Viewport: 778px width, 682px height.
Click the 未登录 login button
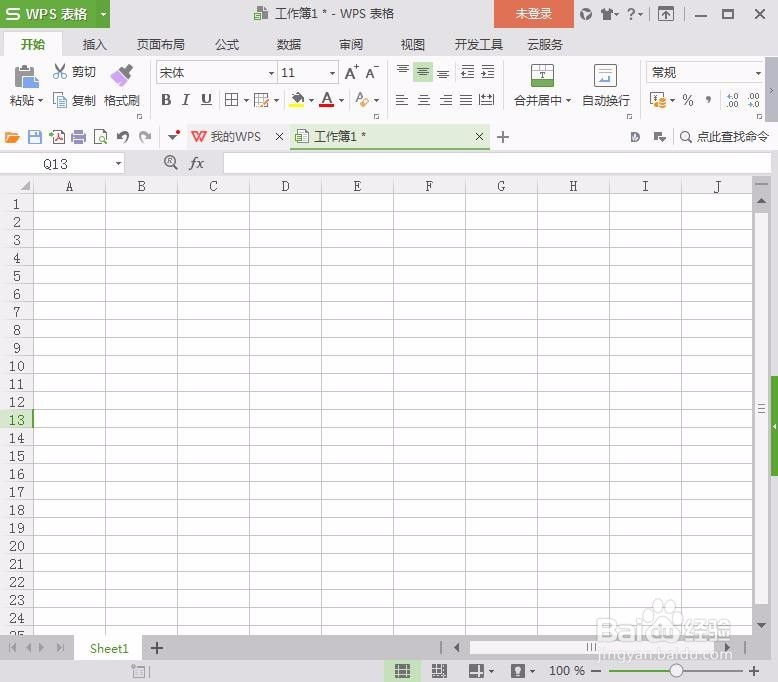(x=533, y=14)
